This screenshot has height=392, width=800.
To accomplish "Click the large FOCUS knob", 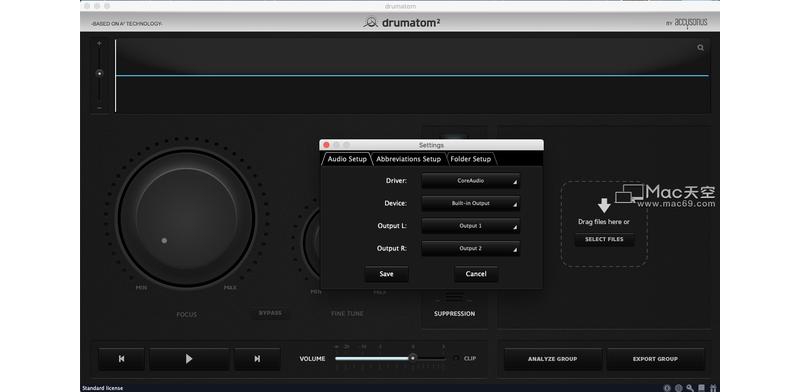I will pyautogui.click(x=186, y=218).
